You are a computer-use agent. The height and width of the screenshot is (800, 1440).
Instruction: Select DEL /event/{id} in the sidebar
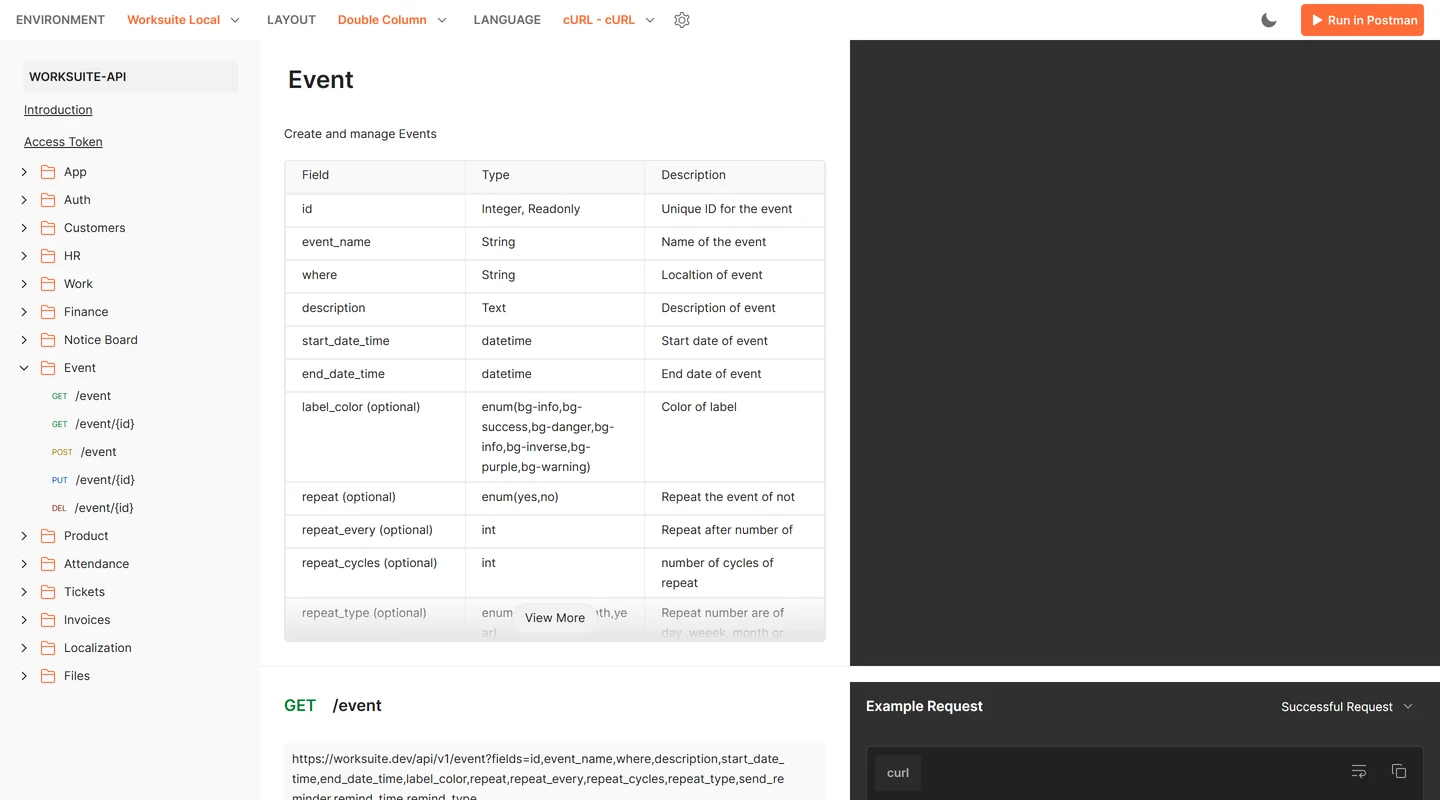92,508
